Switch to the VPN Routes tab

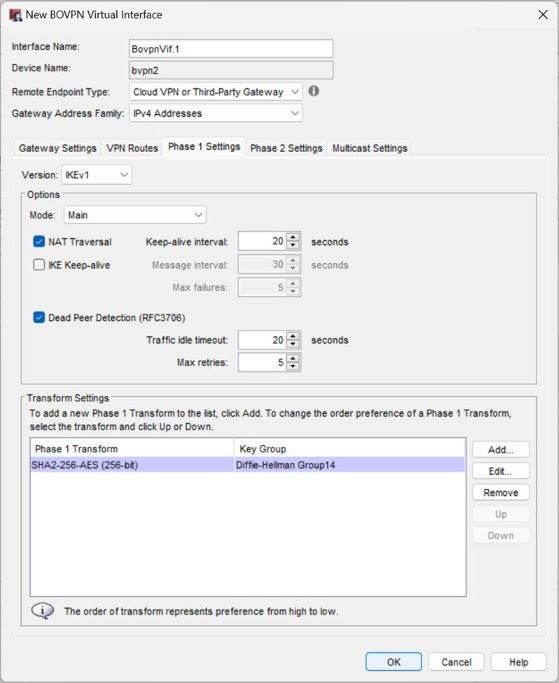132,148
